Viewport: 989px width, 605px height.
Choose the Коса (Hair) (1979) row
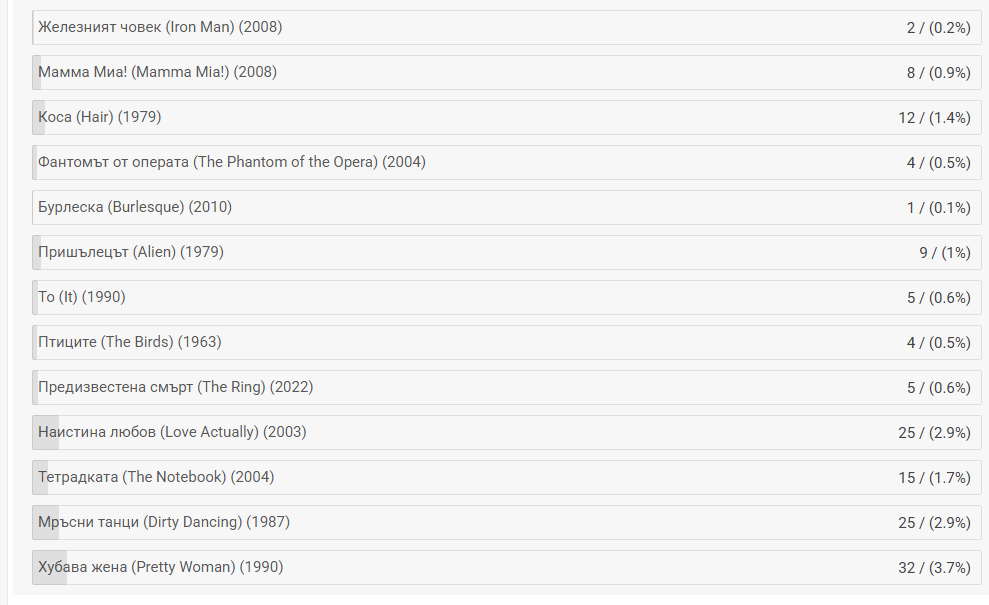point(506,117)
